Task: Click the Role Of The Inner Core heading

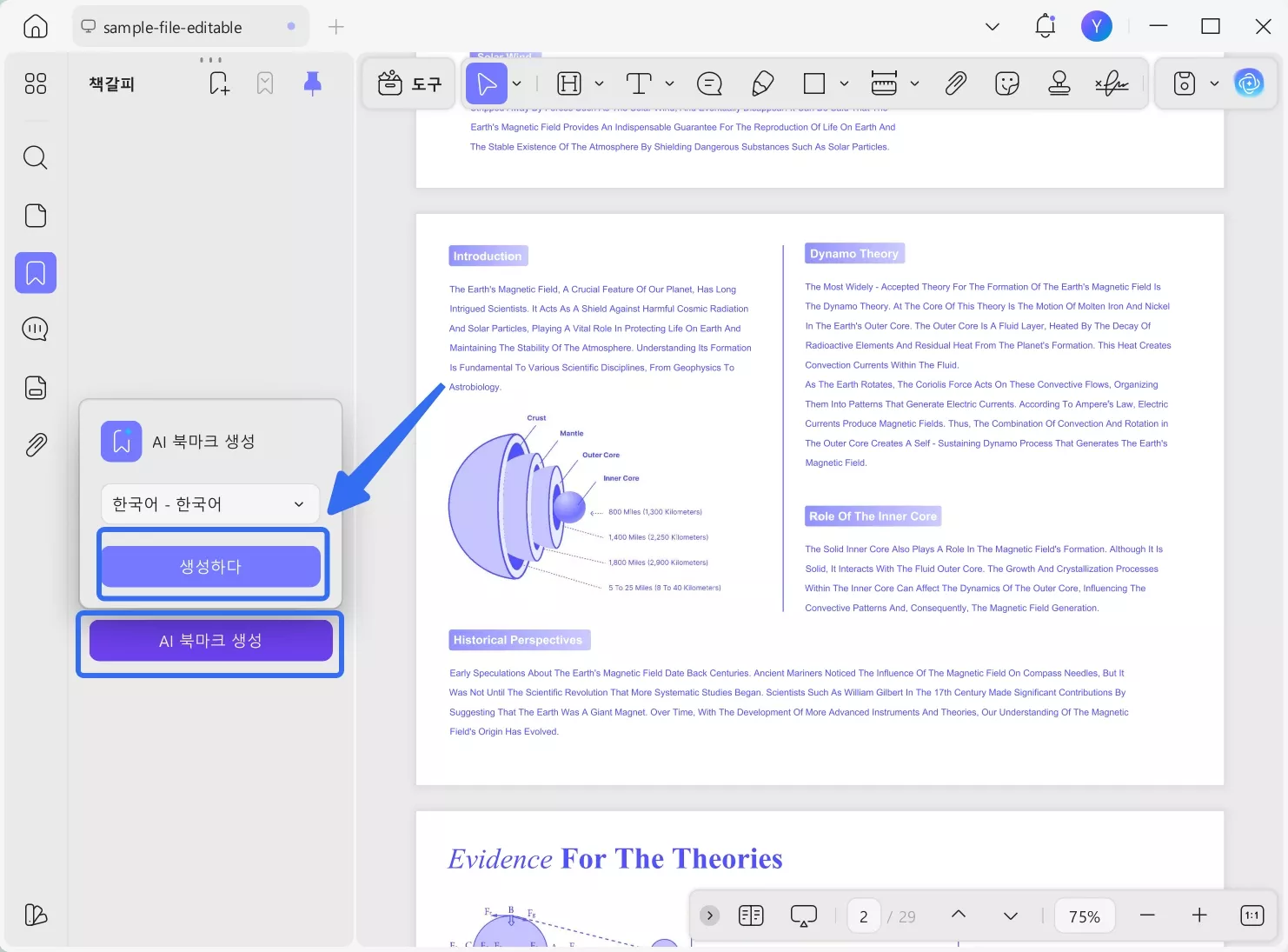Action: (x=873, y=516)
